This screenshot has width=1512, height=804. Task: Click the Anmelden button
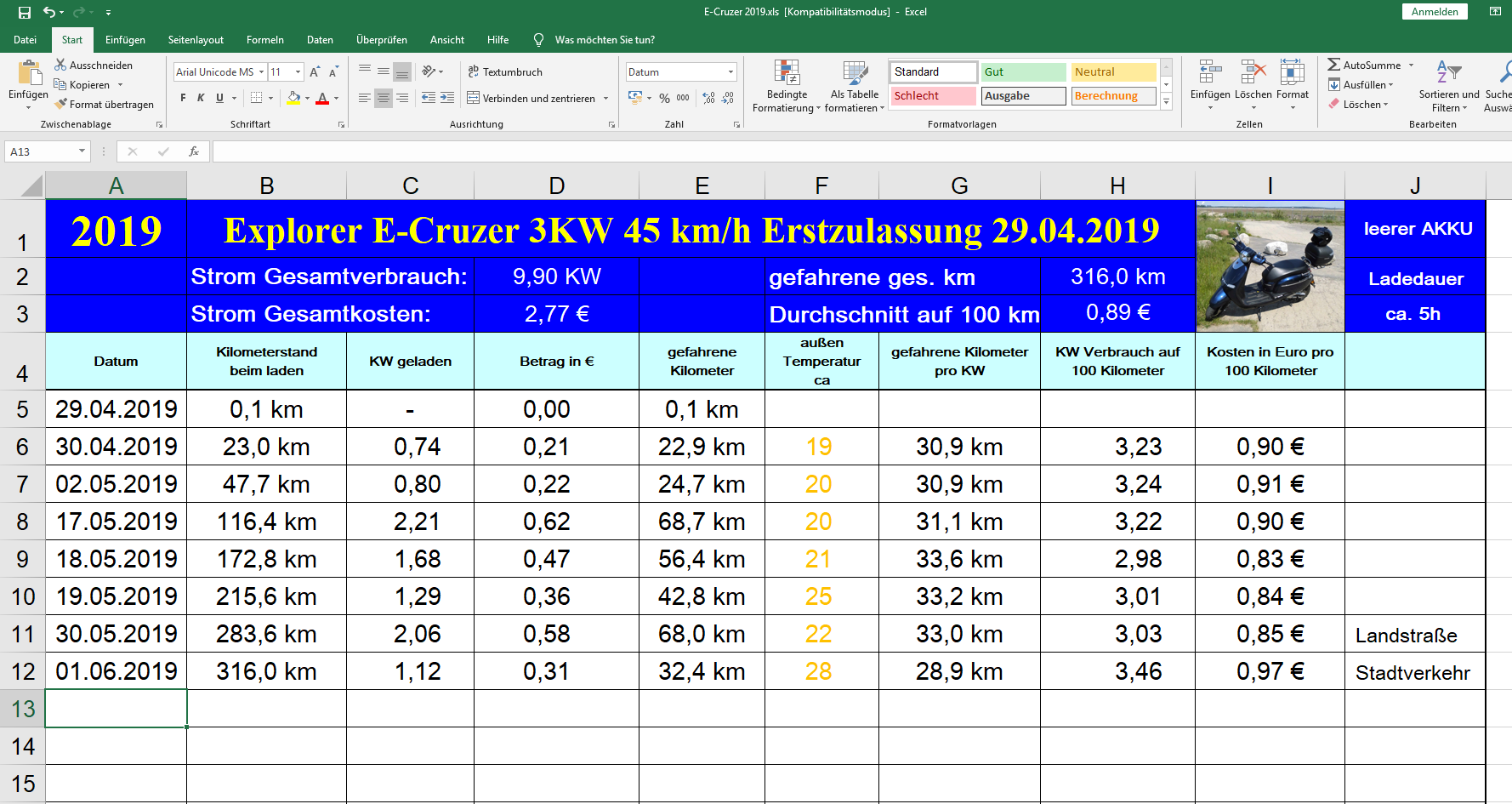click(x=1434, y=12)
